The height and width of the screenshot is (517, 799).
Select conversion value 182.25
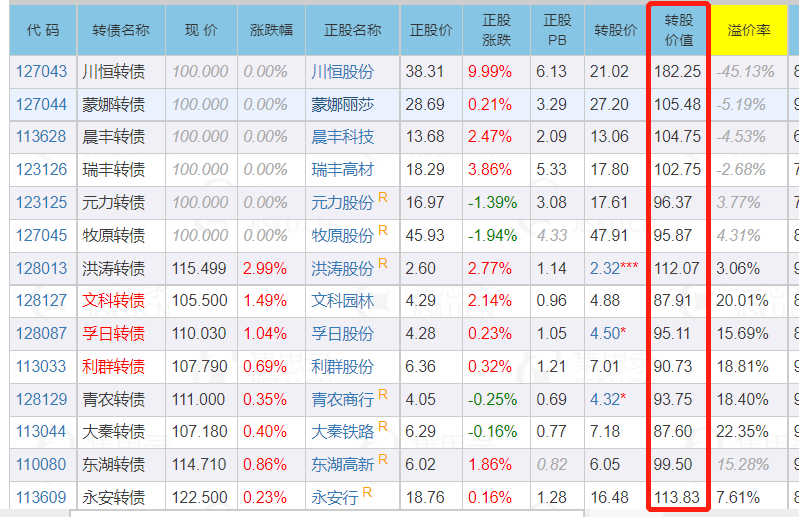click(677, 71)
